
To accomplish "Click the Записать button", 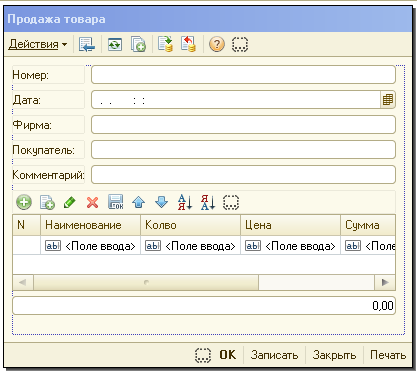I will click(274, 355).
